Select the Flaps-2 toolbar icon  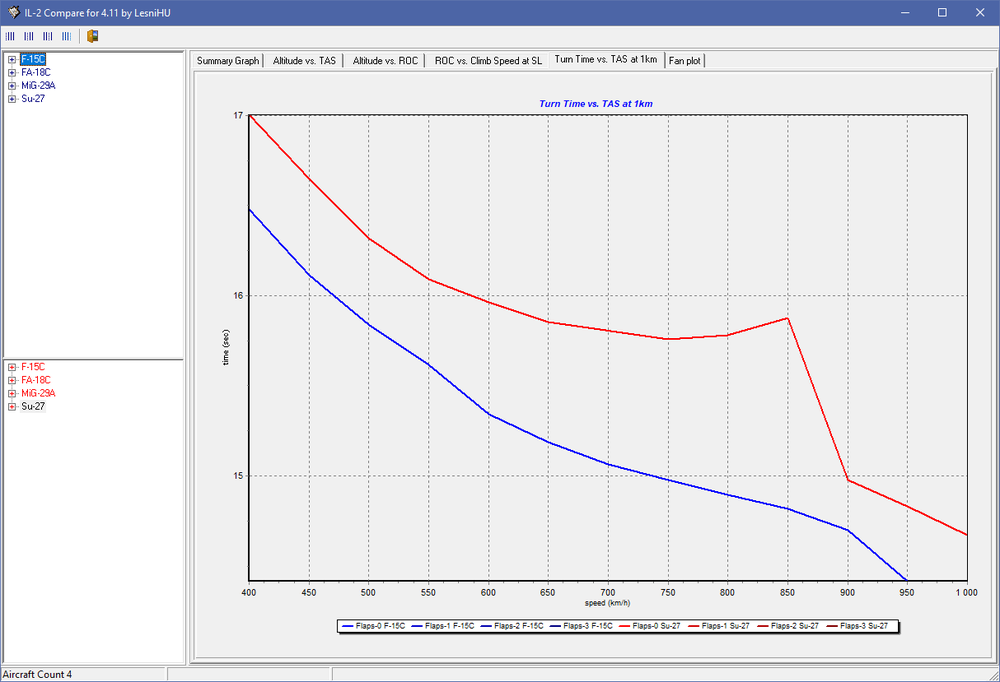tap(47, 36)
